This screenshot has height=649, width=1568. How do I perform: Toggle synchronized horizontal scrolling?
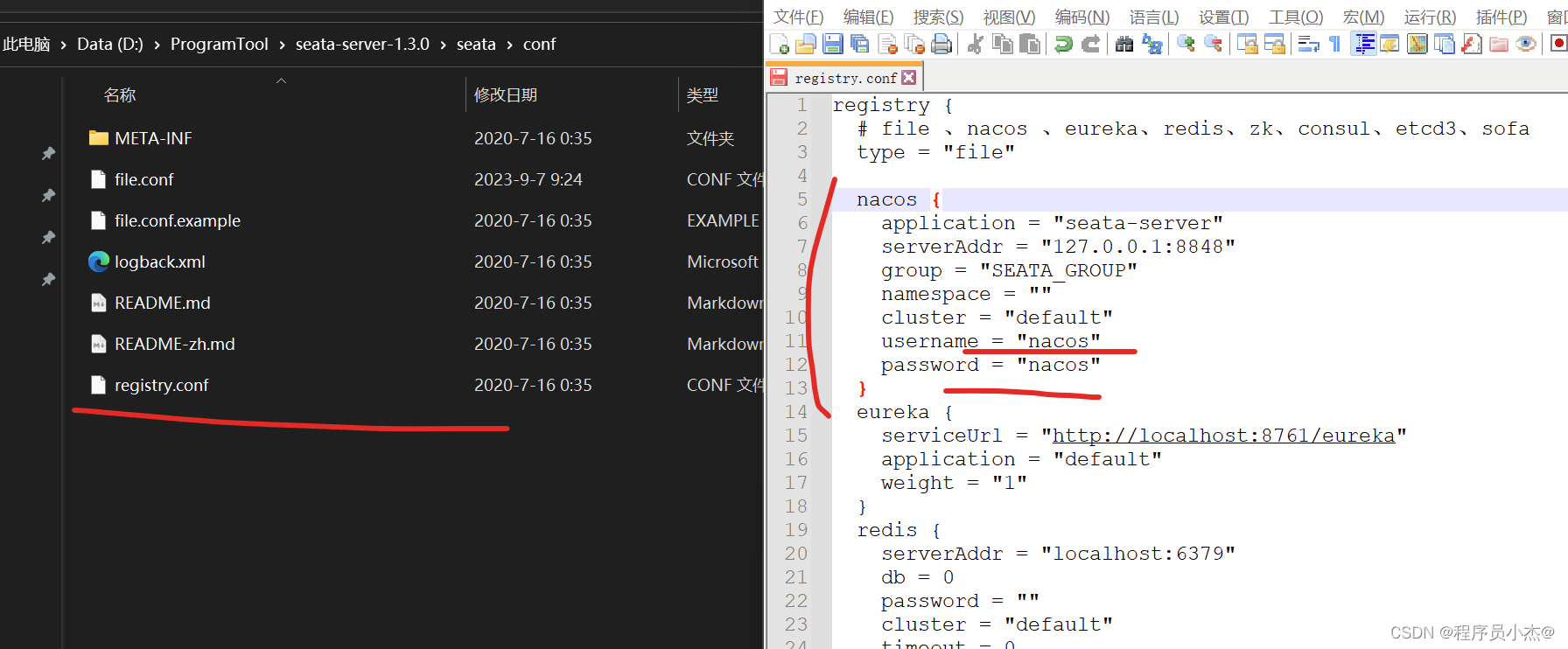pos(1275,44)
